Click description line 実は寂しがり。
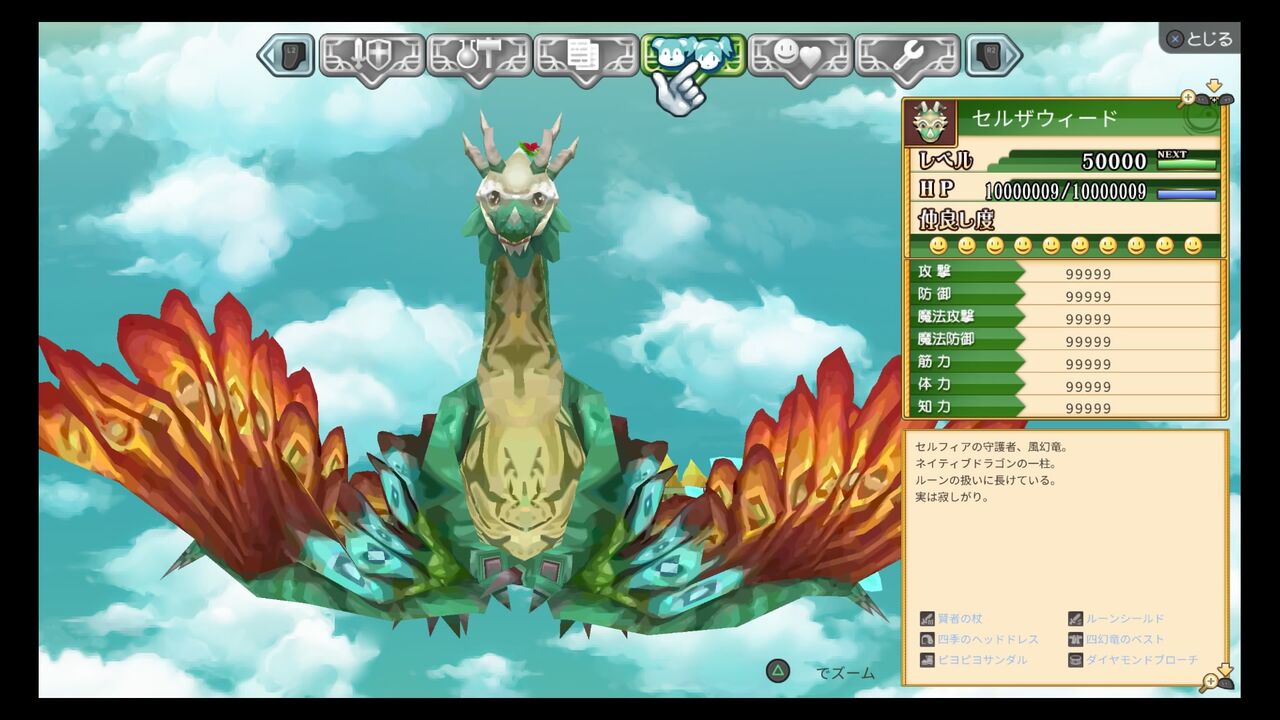 pyautogui.click(x=952, y=497)
